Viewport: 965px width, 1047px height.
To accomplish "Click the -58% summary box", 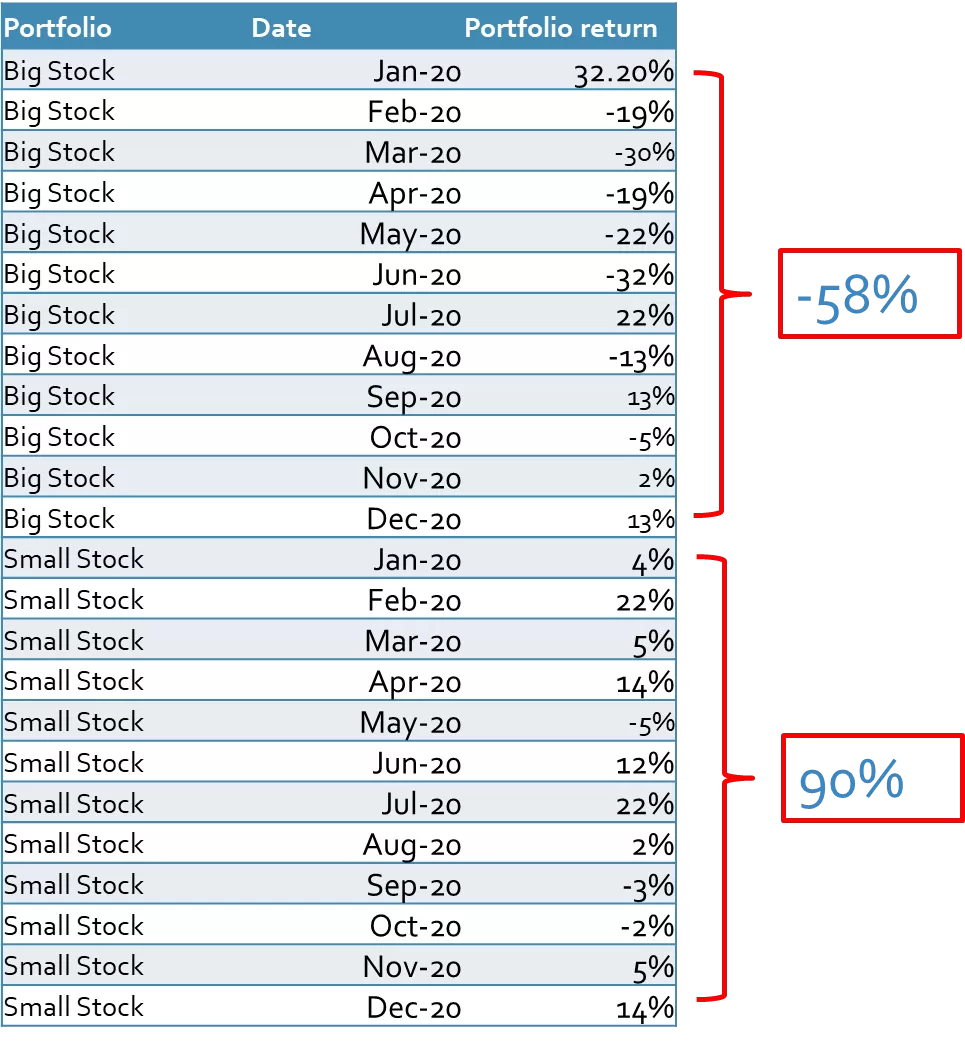I will [x=870, y=294].
